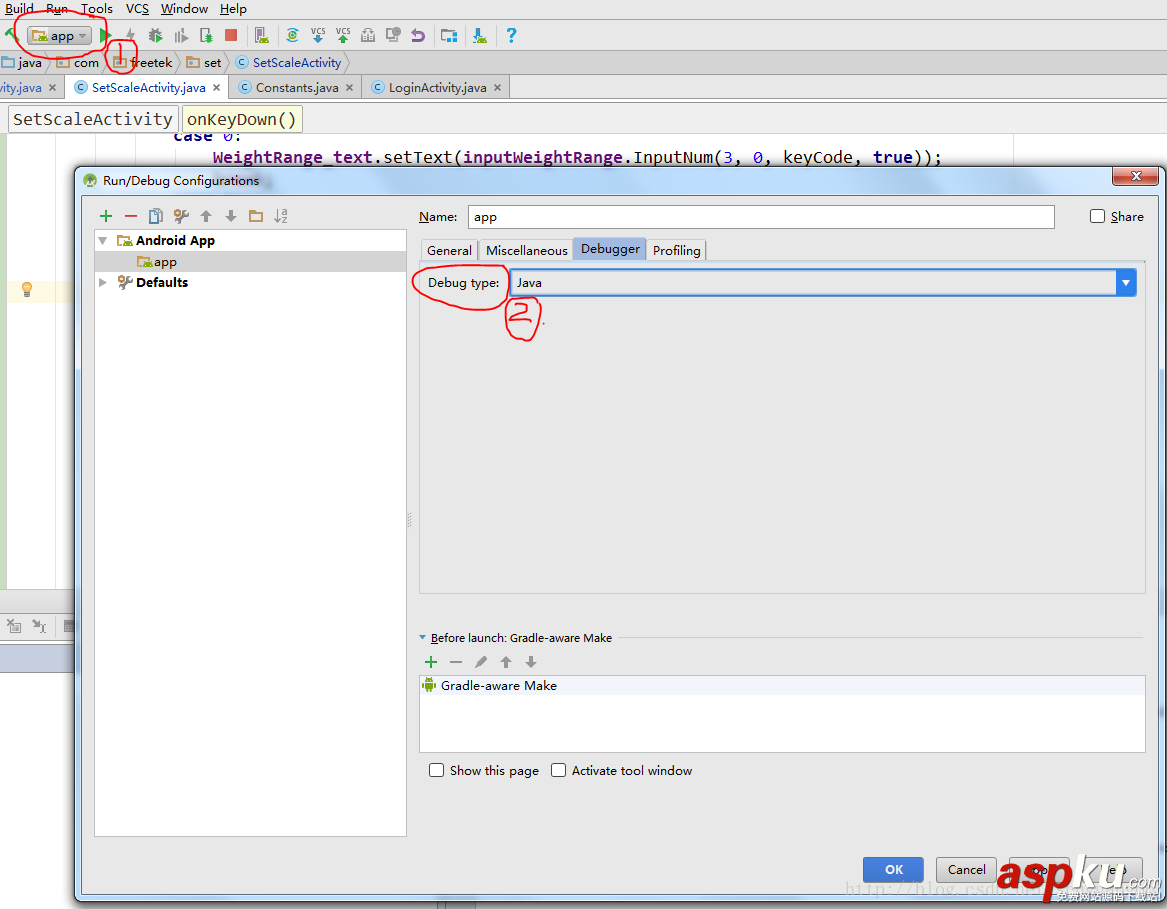The image size is (1167, 909).
Task: Run the app with the green play icon
Action: (104, 35)
